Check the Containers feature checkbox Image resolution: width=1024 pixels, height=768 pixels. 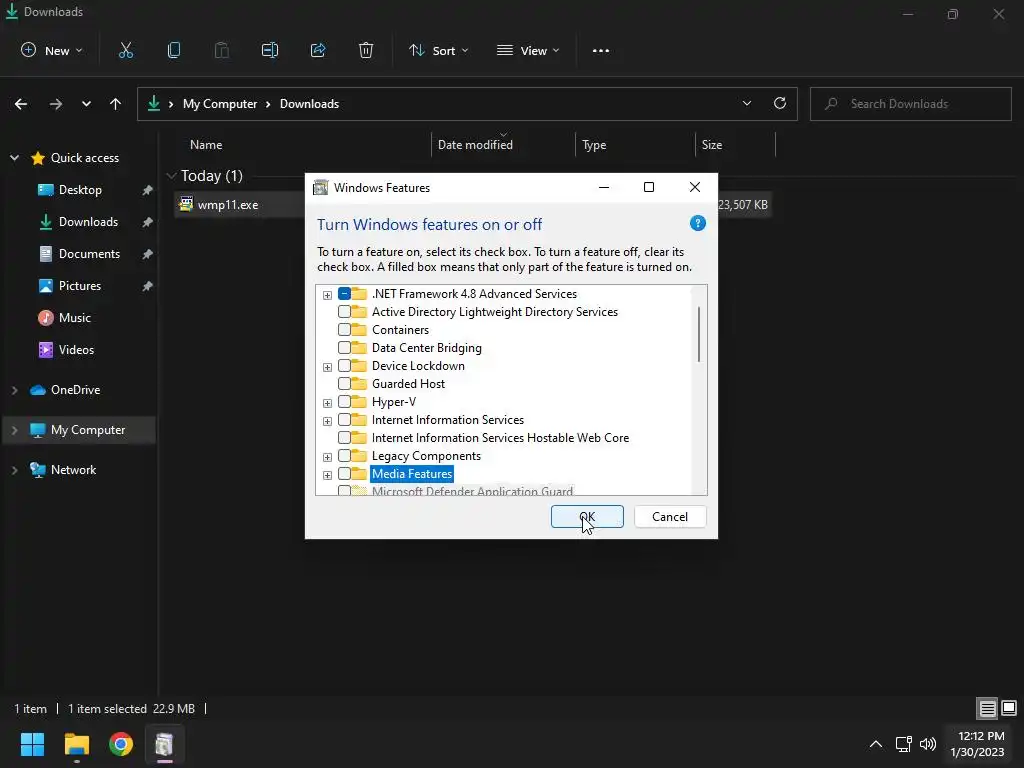(x=344, y=330)
